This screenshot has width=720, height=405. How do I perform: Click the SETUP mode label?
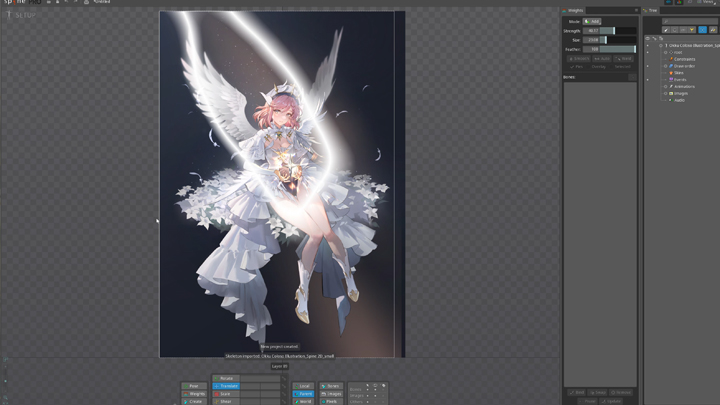point(25,15)
